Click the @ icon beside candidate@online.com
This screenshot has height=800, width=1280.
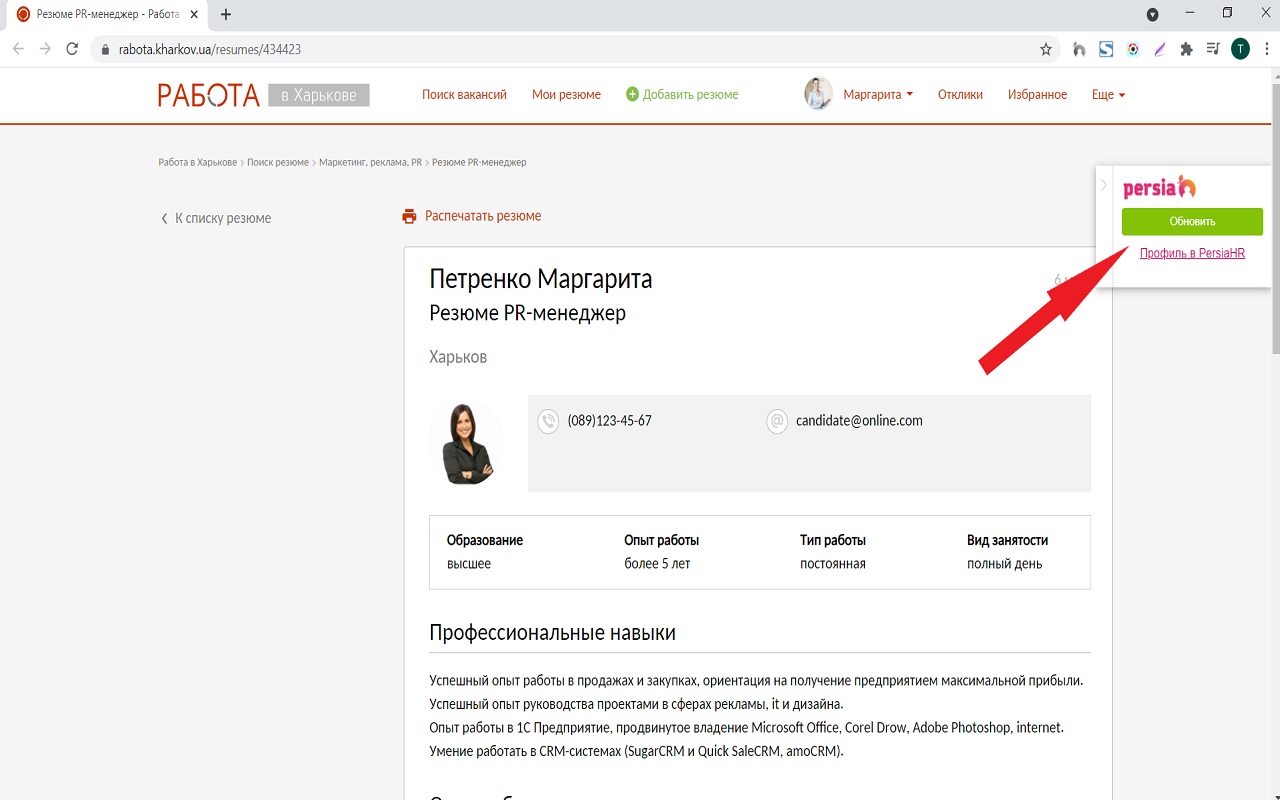pyautogui.click(x=777, y=421)
